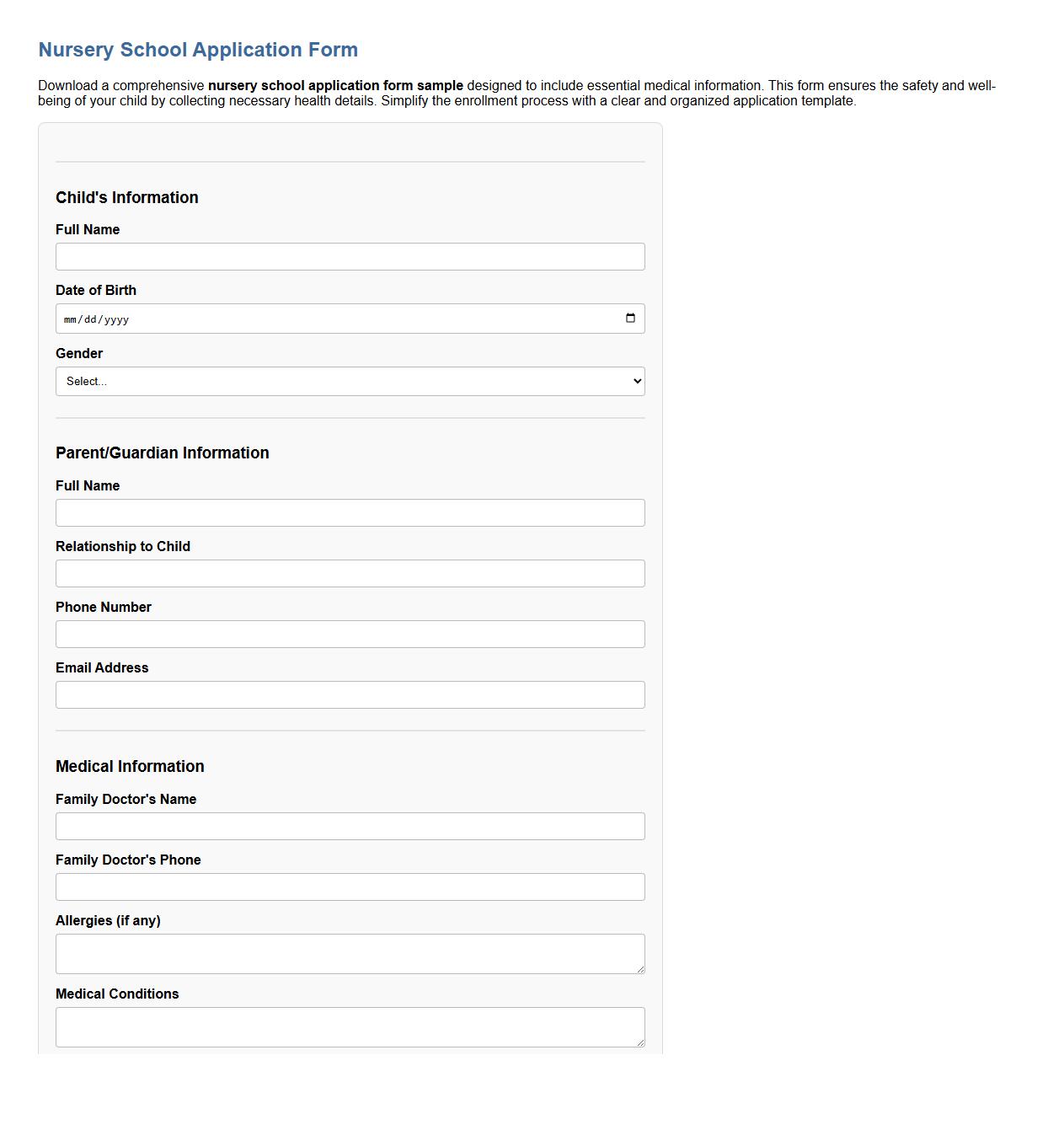Click the Relationship to Child field
The height and width of the screenshot is (1125, 1064).
(350, 573)
